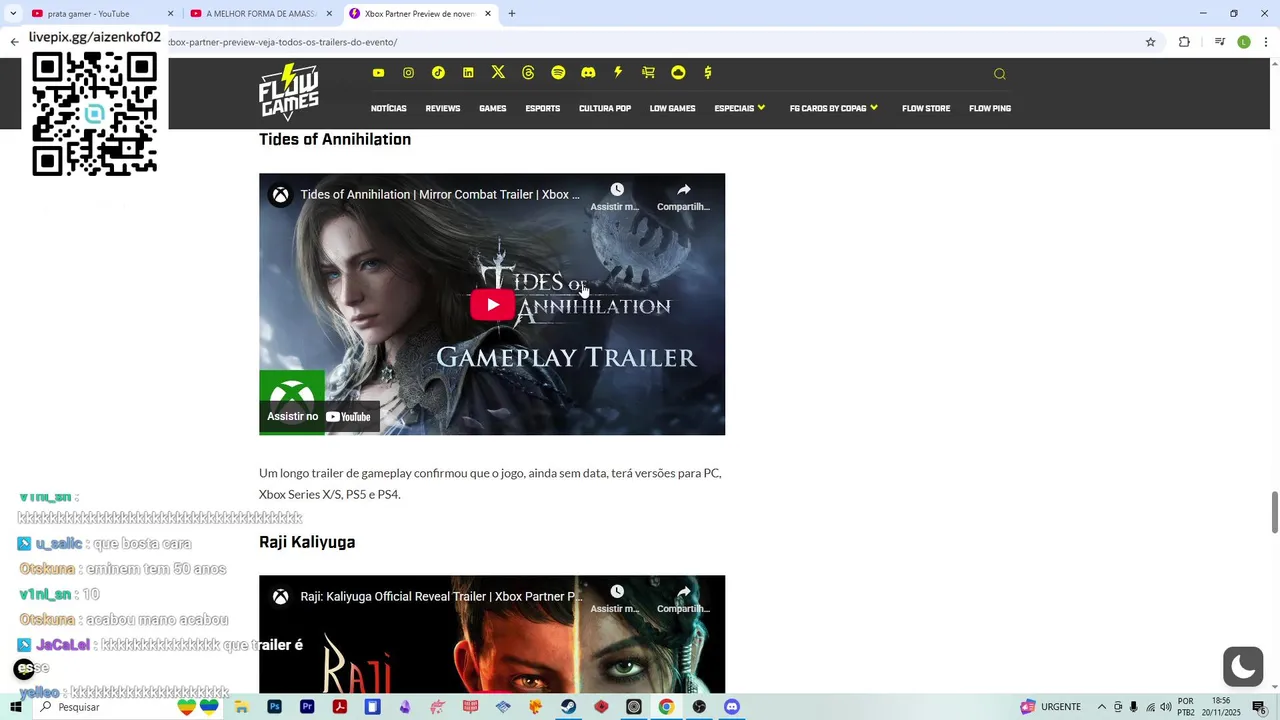Open the Games menu item
1280x720 pixels.
[493, 108]
